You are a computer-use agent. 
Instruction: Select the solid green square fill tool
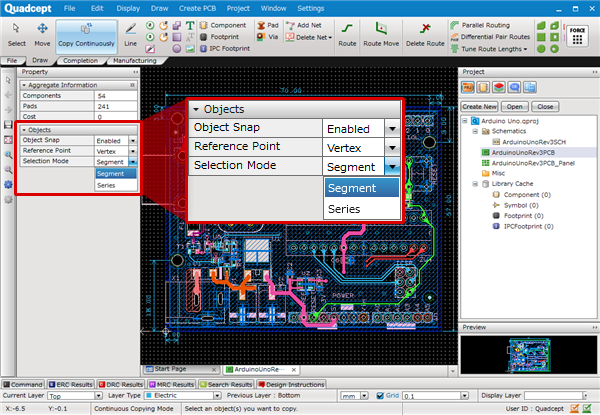point(541,37)
